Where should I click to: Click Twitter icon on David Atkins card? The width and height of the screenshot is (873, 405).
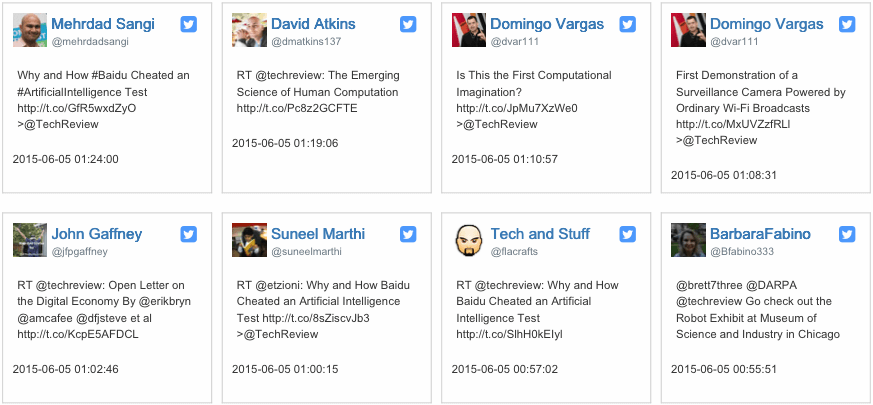click(x=408, y=24)
